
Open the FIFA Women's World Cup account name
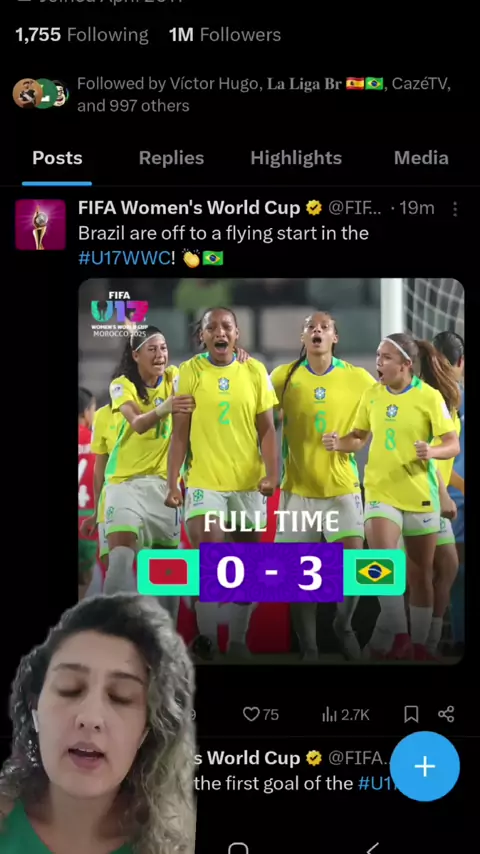tap(189, 208)
